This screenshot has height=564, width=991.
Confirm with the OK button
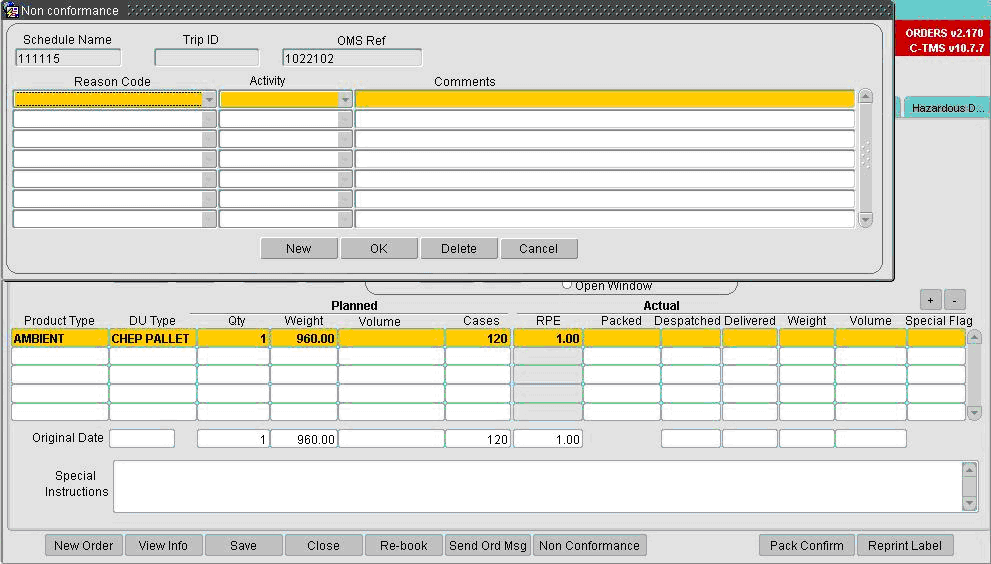pos(379,248)
